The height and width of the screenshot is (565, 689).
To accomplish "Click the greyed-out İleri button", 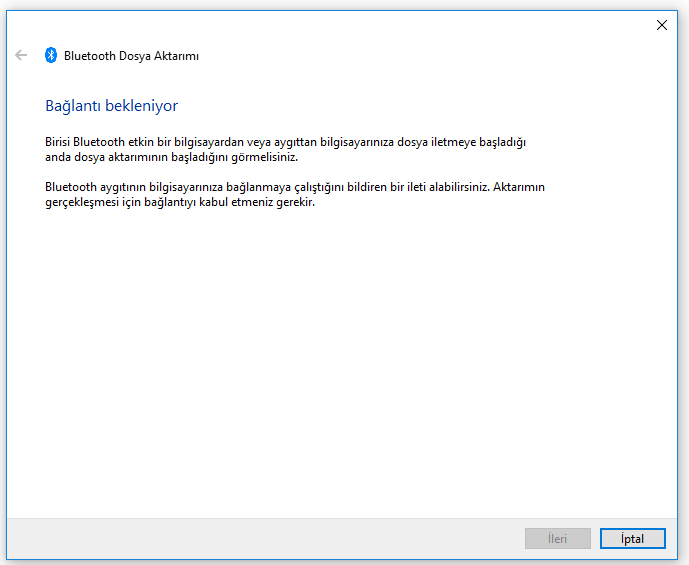I will coord(557,539).
